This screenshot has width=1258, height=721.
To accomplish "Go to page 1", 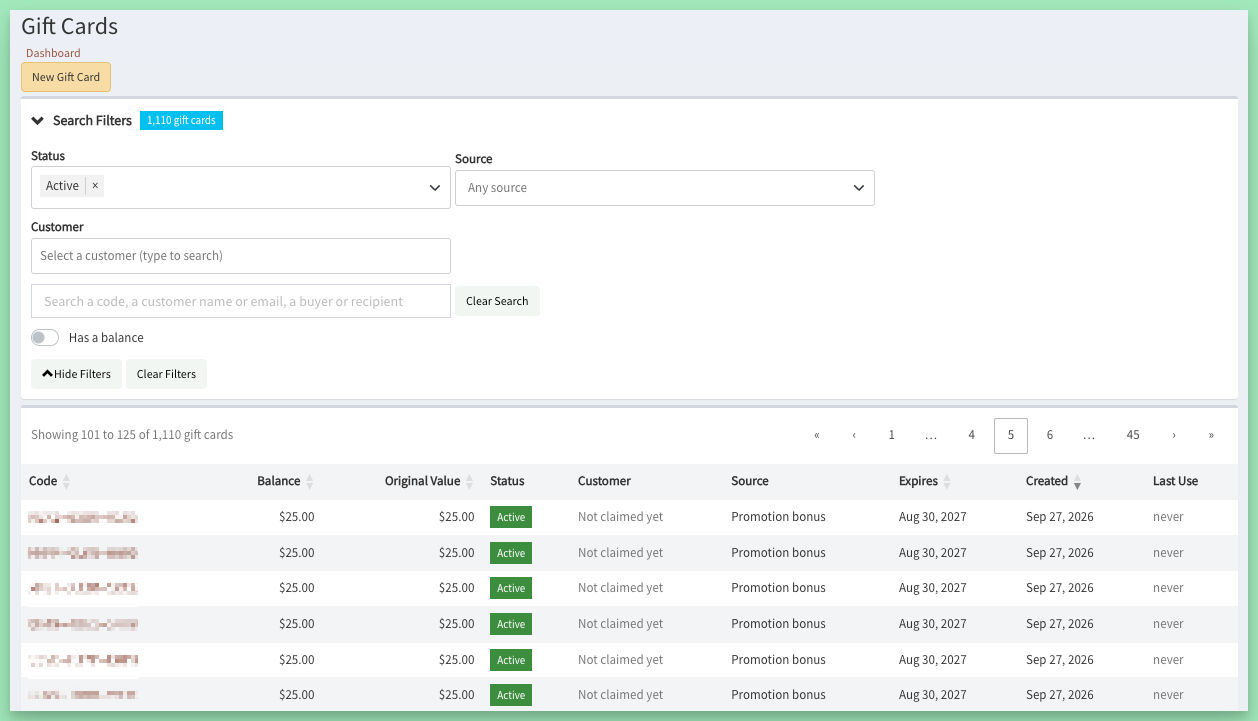I will [891, 436].
